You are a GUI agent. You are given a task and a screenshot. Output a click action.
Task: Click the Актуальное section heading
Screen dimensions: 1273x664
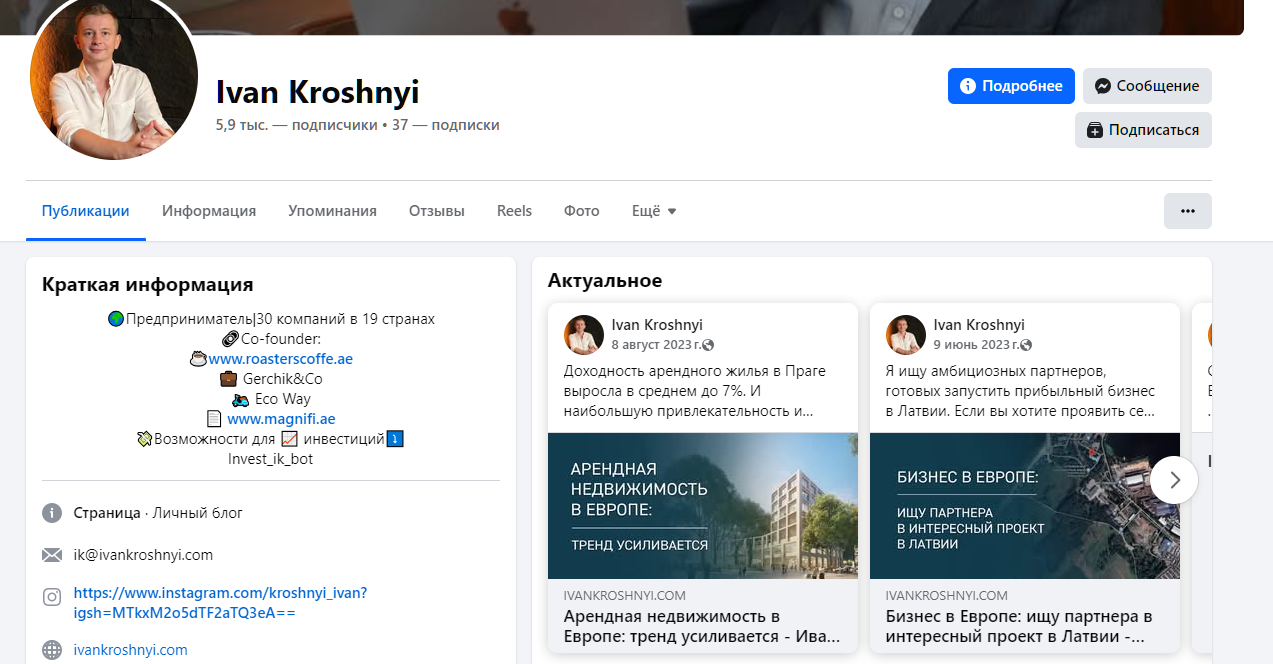[x=605, y=280]
